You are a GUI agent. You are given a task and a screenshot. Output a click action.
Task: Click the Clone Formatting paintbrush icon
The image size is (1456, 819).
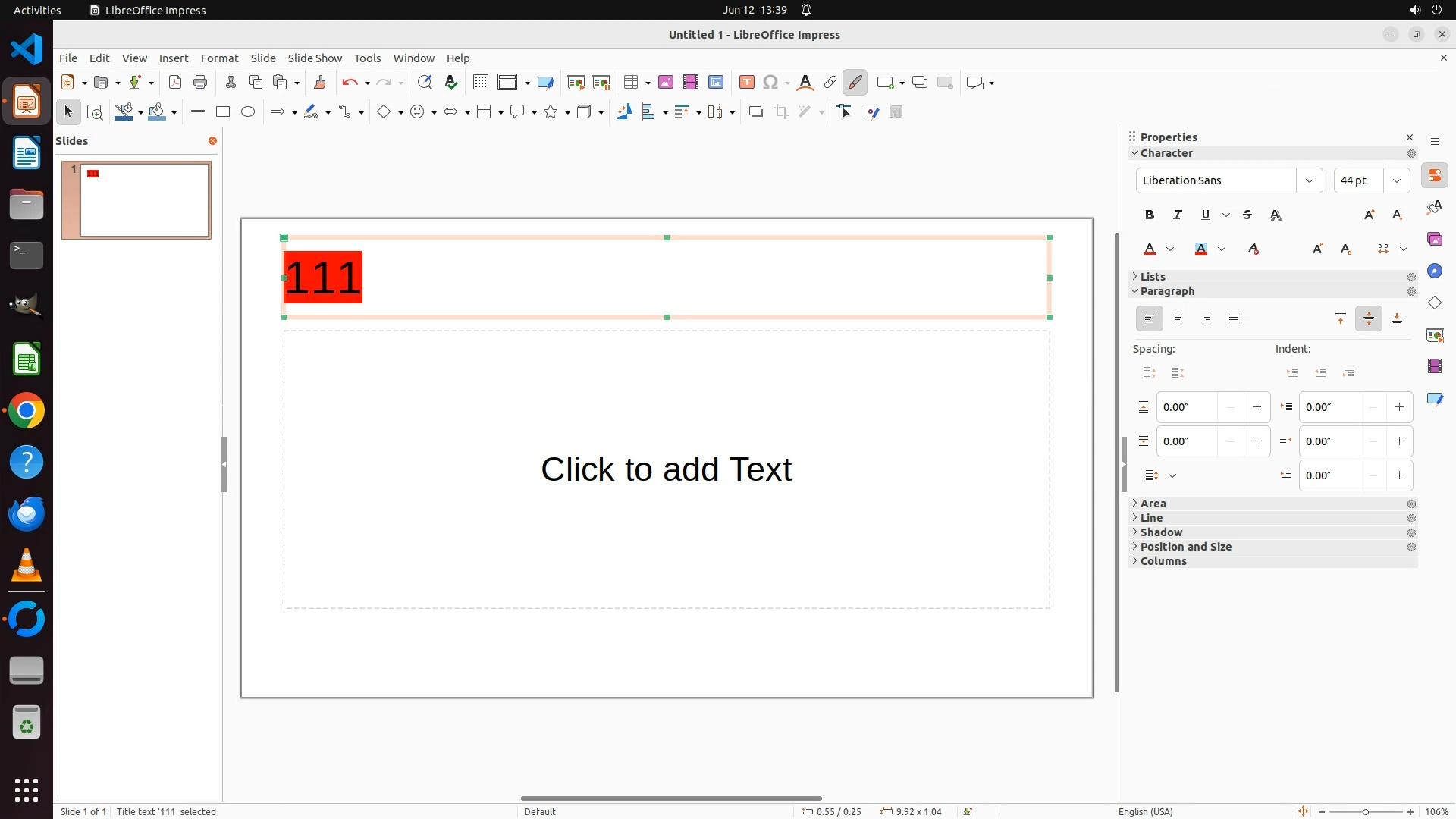point(320,83)
